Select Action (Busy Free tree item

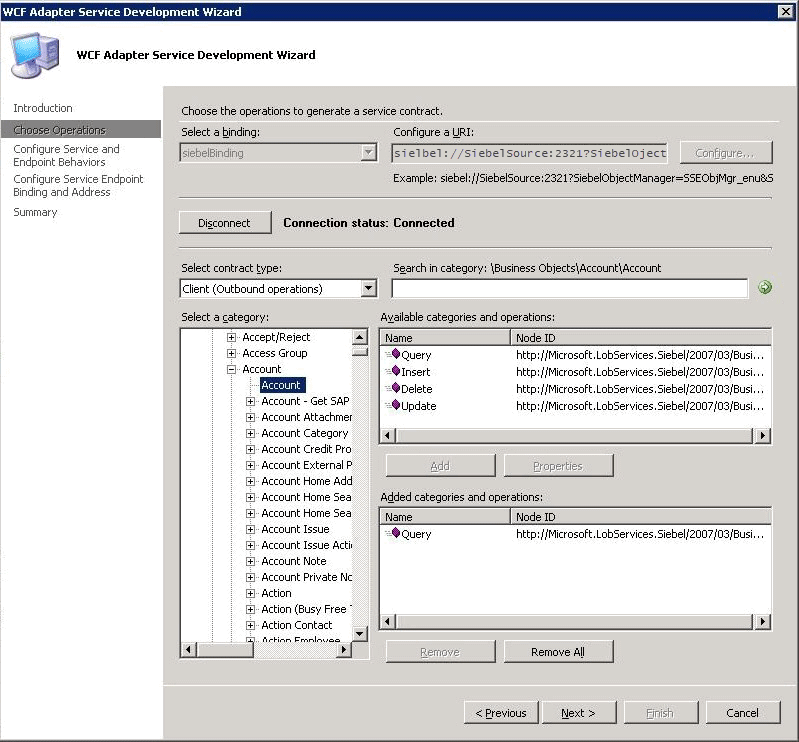point(306,610)
